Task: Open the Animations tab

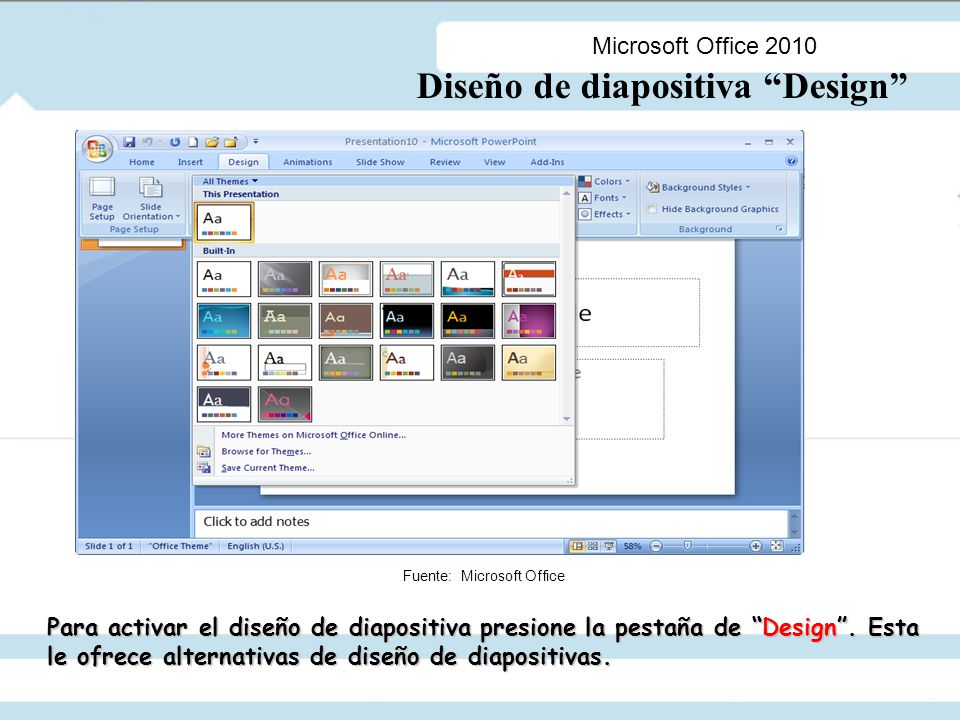Action: pyautogui.click(x=307, y=162)
